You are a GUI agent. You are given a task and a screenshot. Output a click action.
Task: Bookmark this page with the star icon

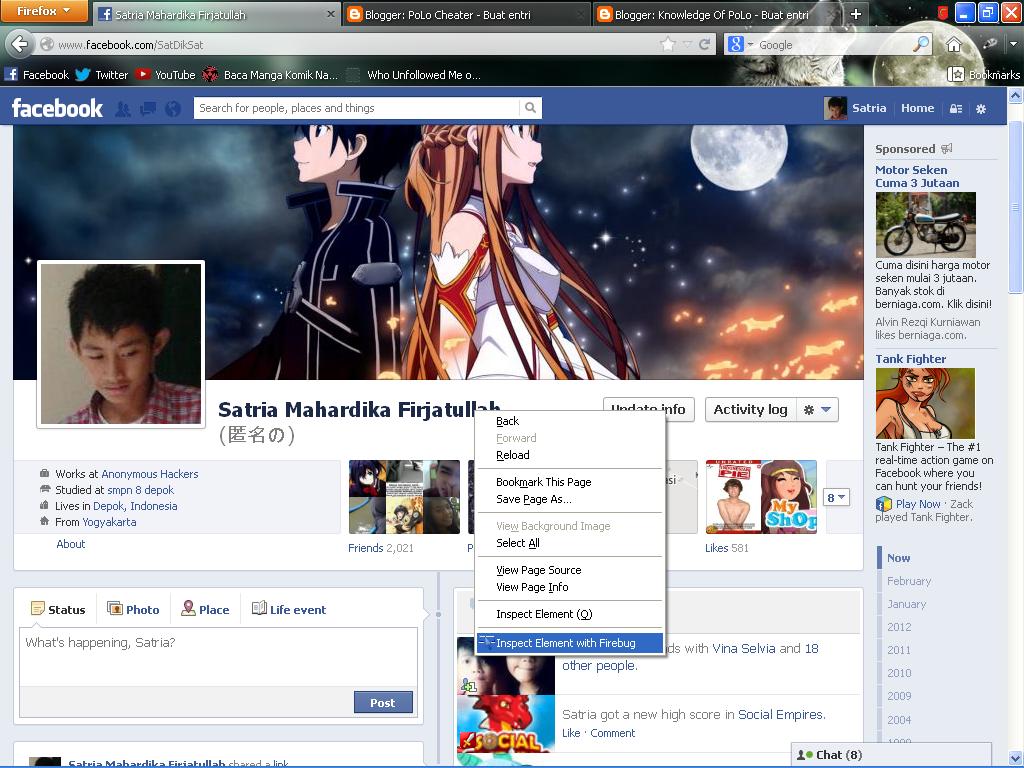tap(667, 44)
